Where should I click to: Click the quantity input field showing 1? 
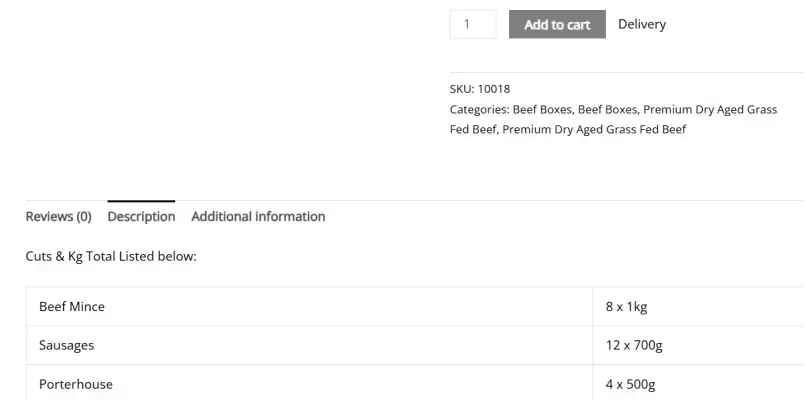tap(473, 24)
